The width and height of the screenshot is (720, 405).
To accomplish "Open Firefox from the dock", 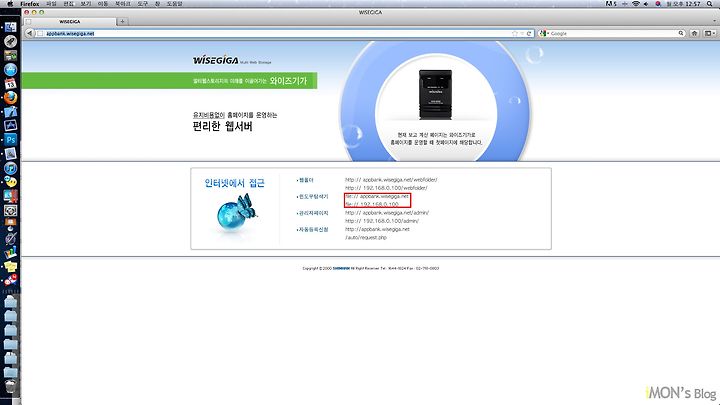I will pos(10,97).
